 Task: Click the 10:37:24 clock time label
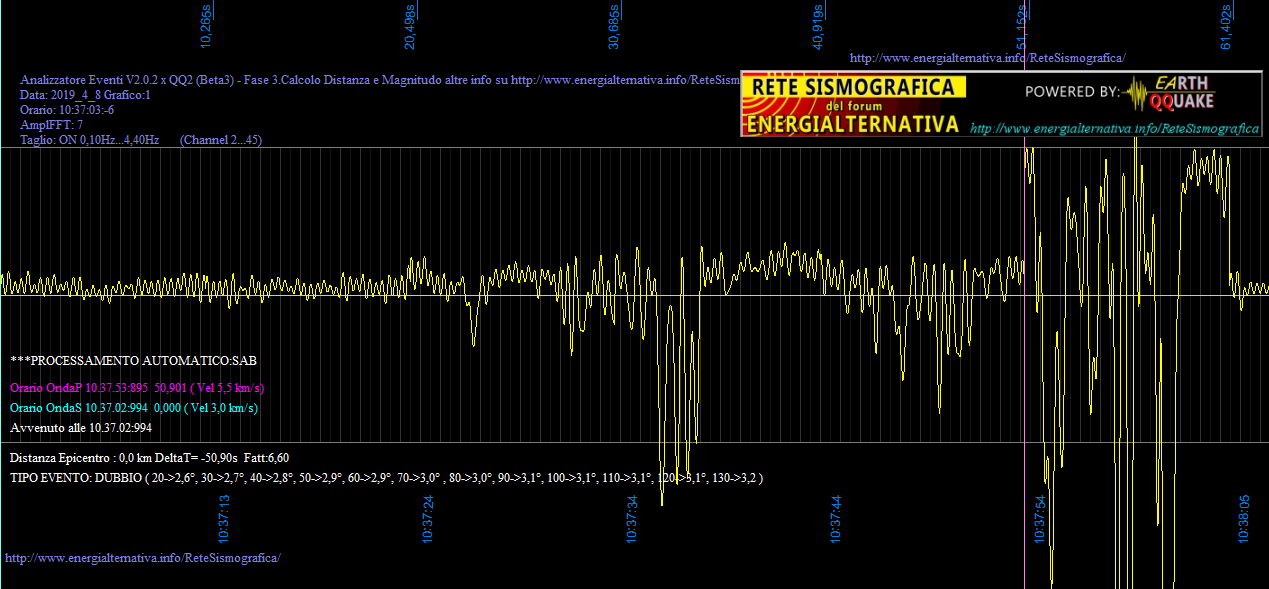[428, 518]
